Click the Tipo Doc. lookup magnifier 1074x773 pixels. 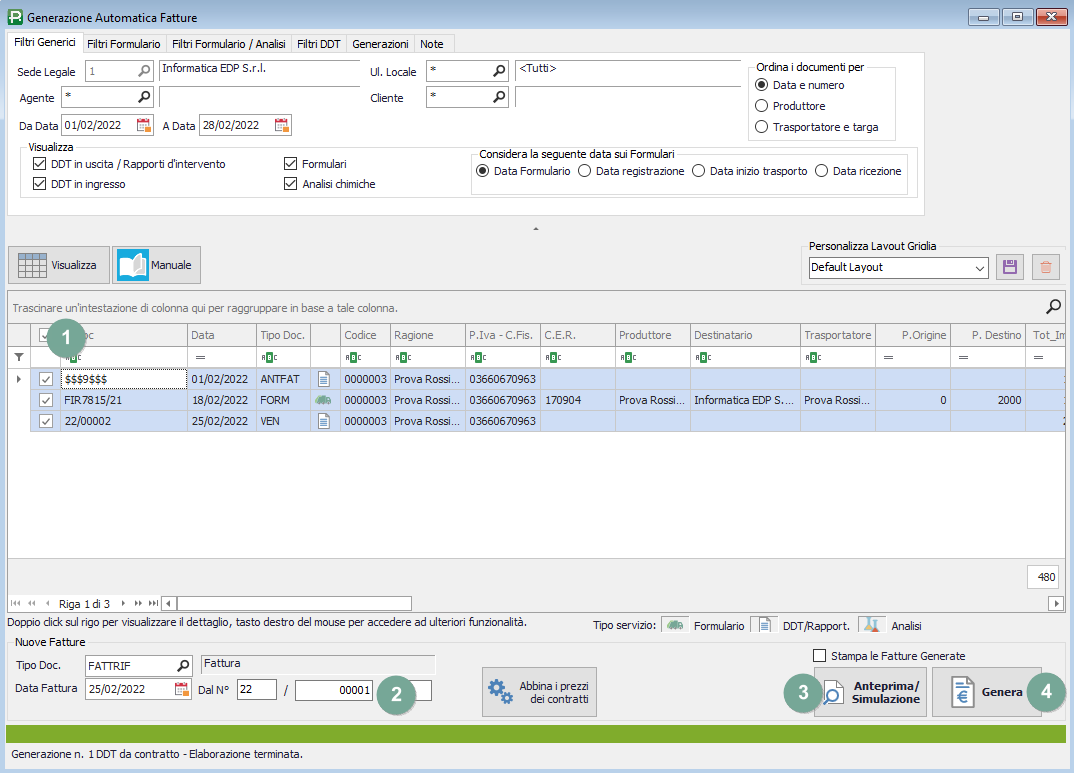point(183,665)
